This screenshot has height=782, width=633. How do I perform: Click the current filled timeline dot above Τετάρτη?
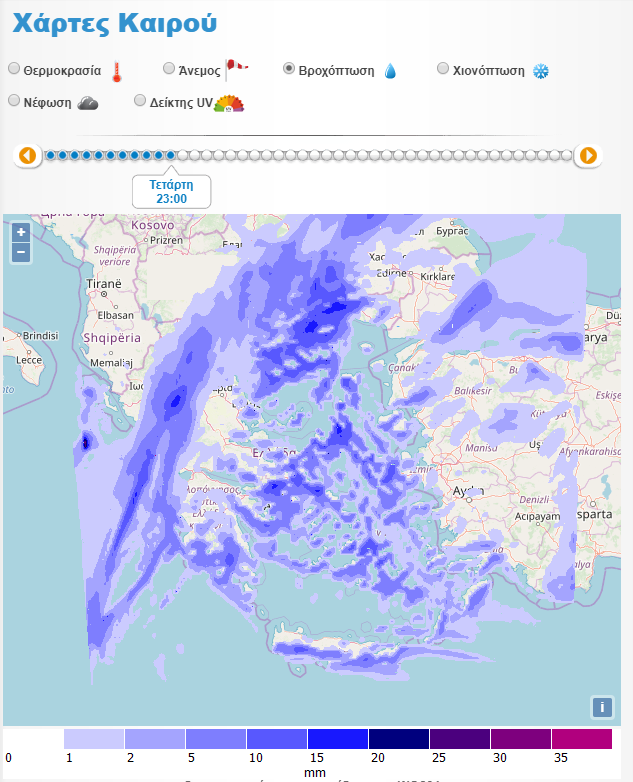(x=171, y=155)
